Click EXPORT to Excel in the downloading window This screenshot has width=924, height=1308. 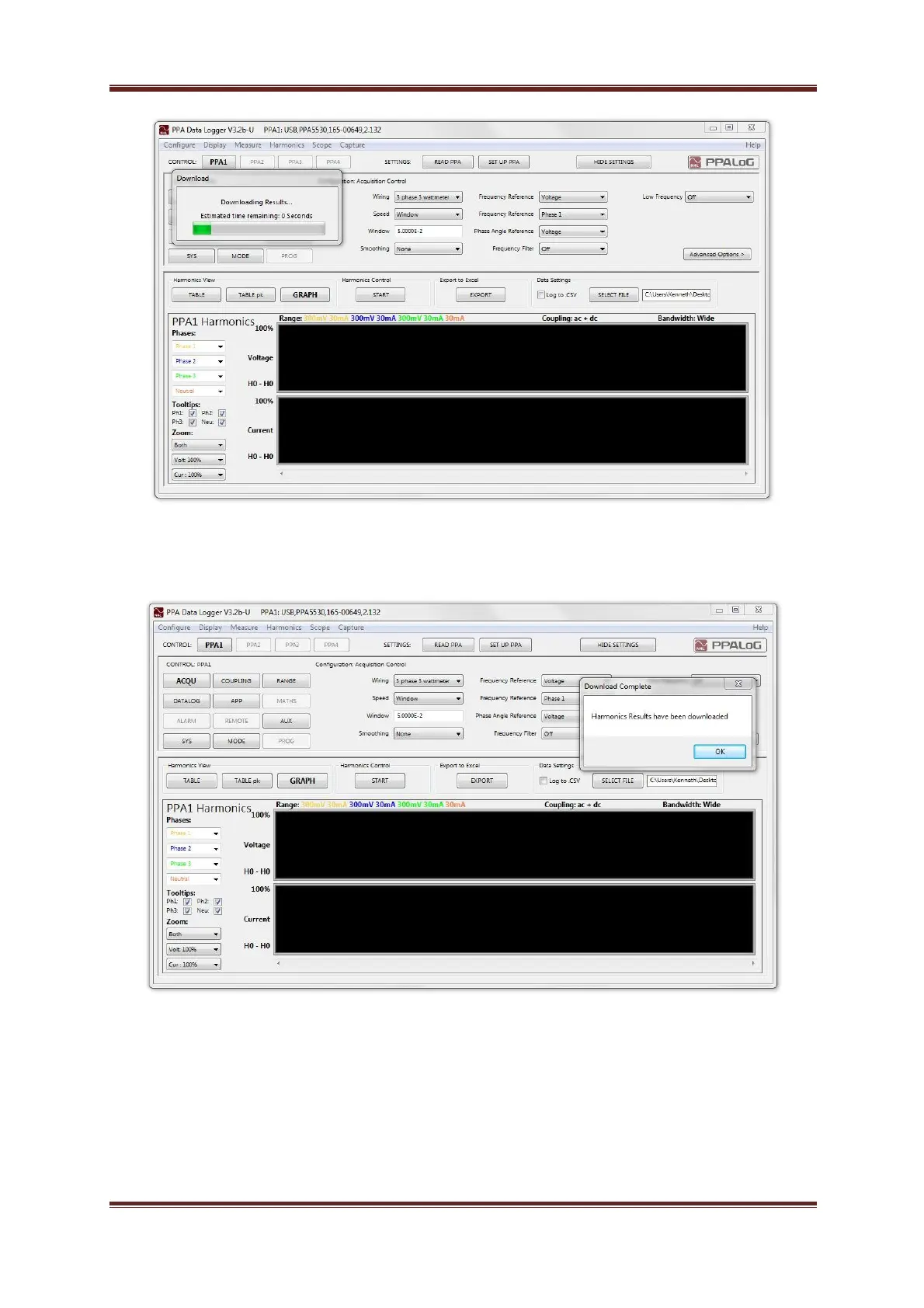point(481,295)
